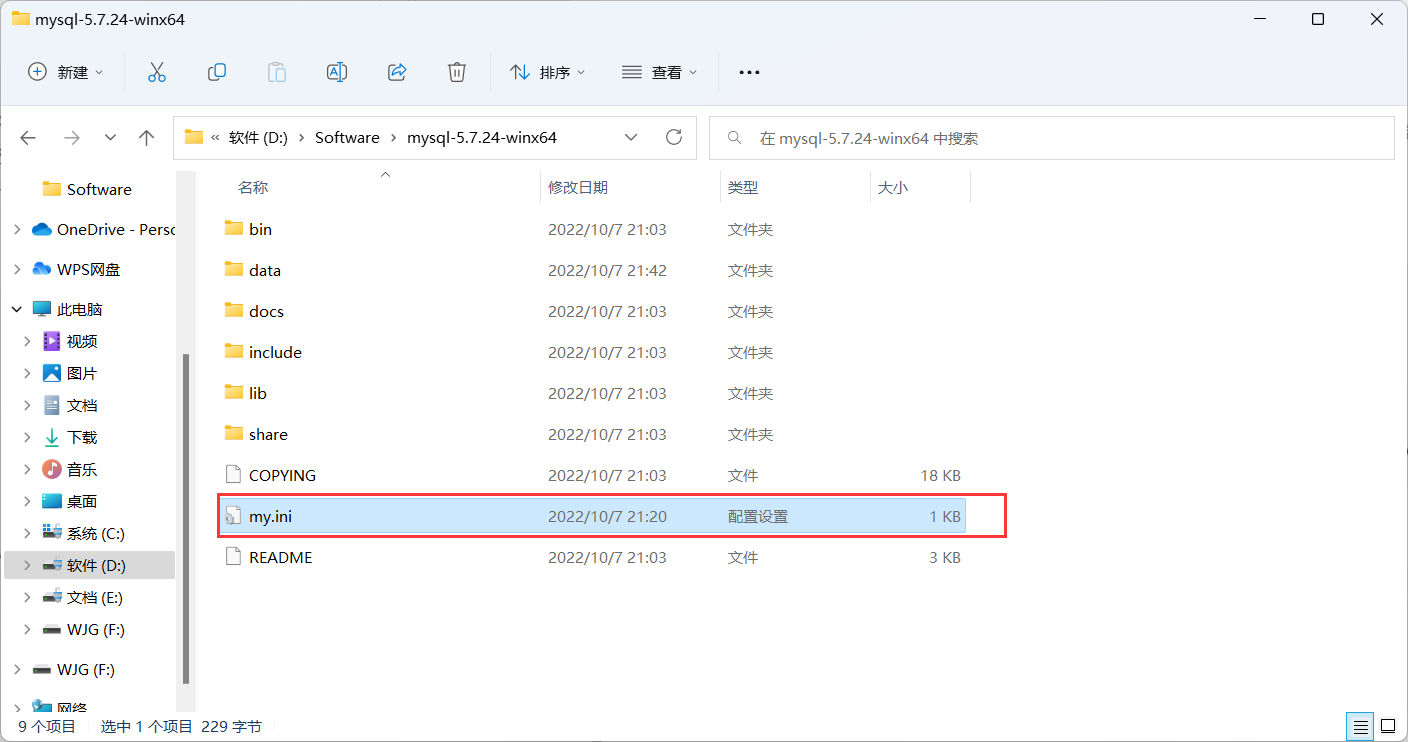Sort by 修改日期 column header
This screenshot has width=1408, height=742.
pos(578,187)
